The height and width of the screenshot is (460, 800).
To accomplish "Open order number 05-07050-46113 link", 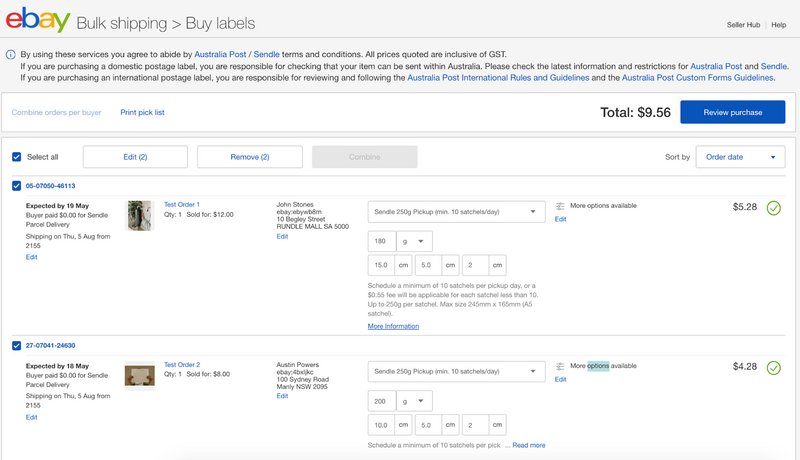I will point(51,186).
